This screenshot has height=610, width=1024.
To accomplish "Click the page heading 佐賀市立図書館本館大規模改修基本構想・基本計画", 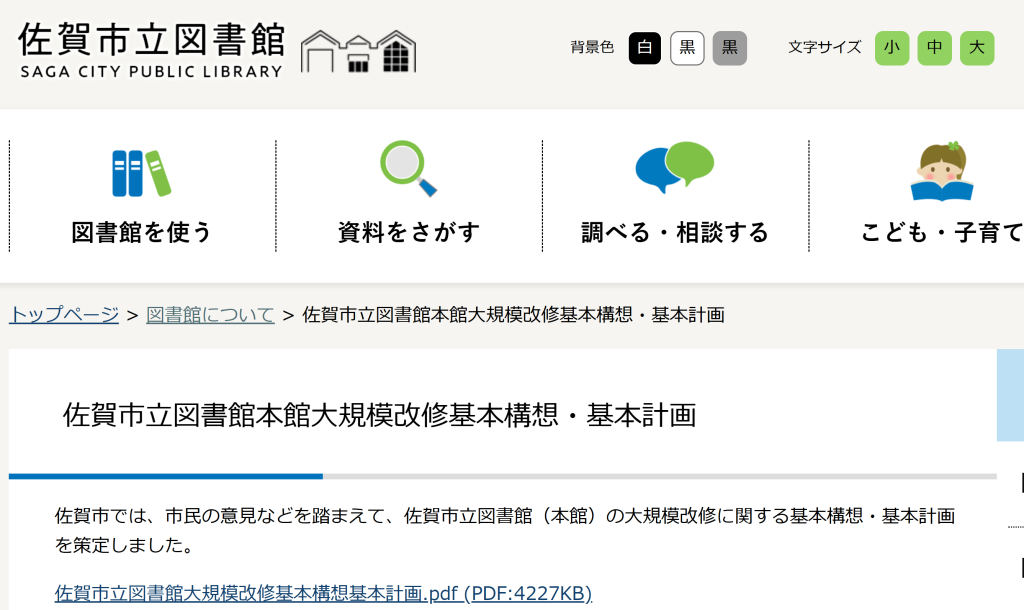I will (x=379, y=415).
